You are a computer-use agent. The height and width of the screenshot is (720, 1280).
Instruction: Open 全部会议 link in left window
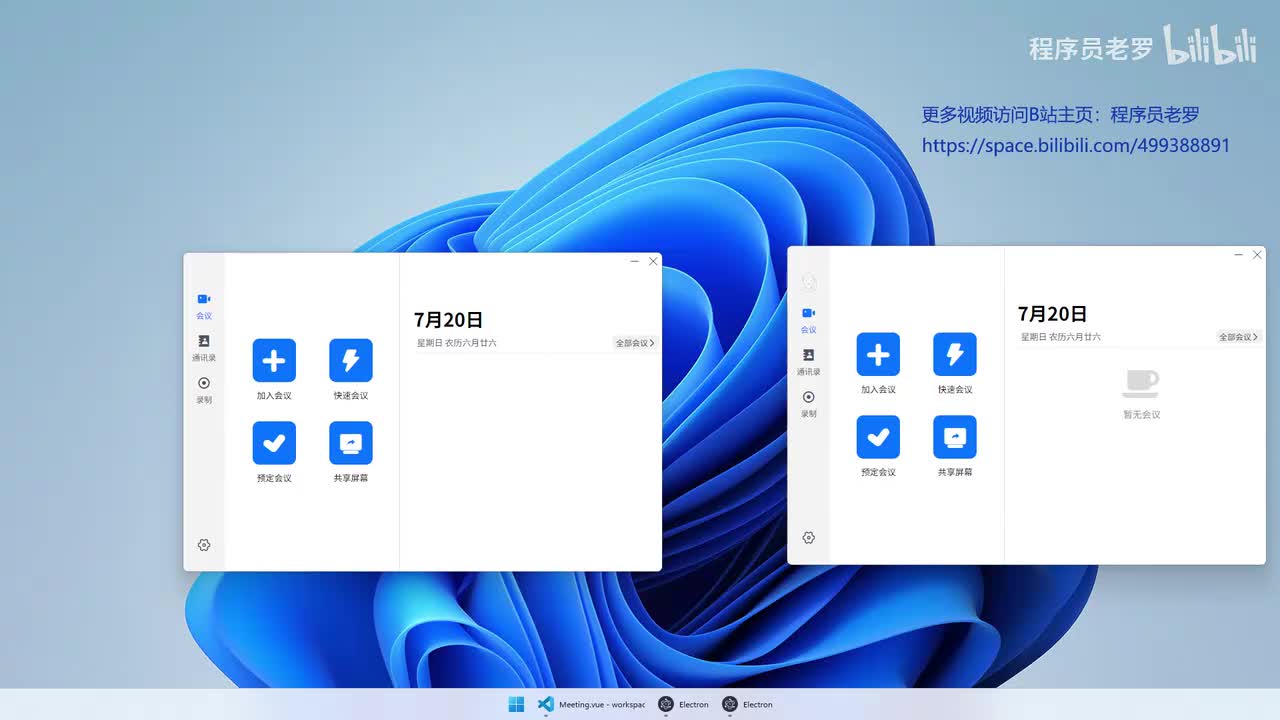[635, 343]
